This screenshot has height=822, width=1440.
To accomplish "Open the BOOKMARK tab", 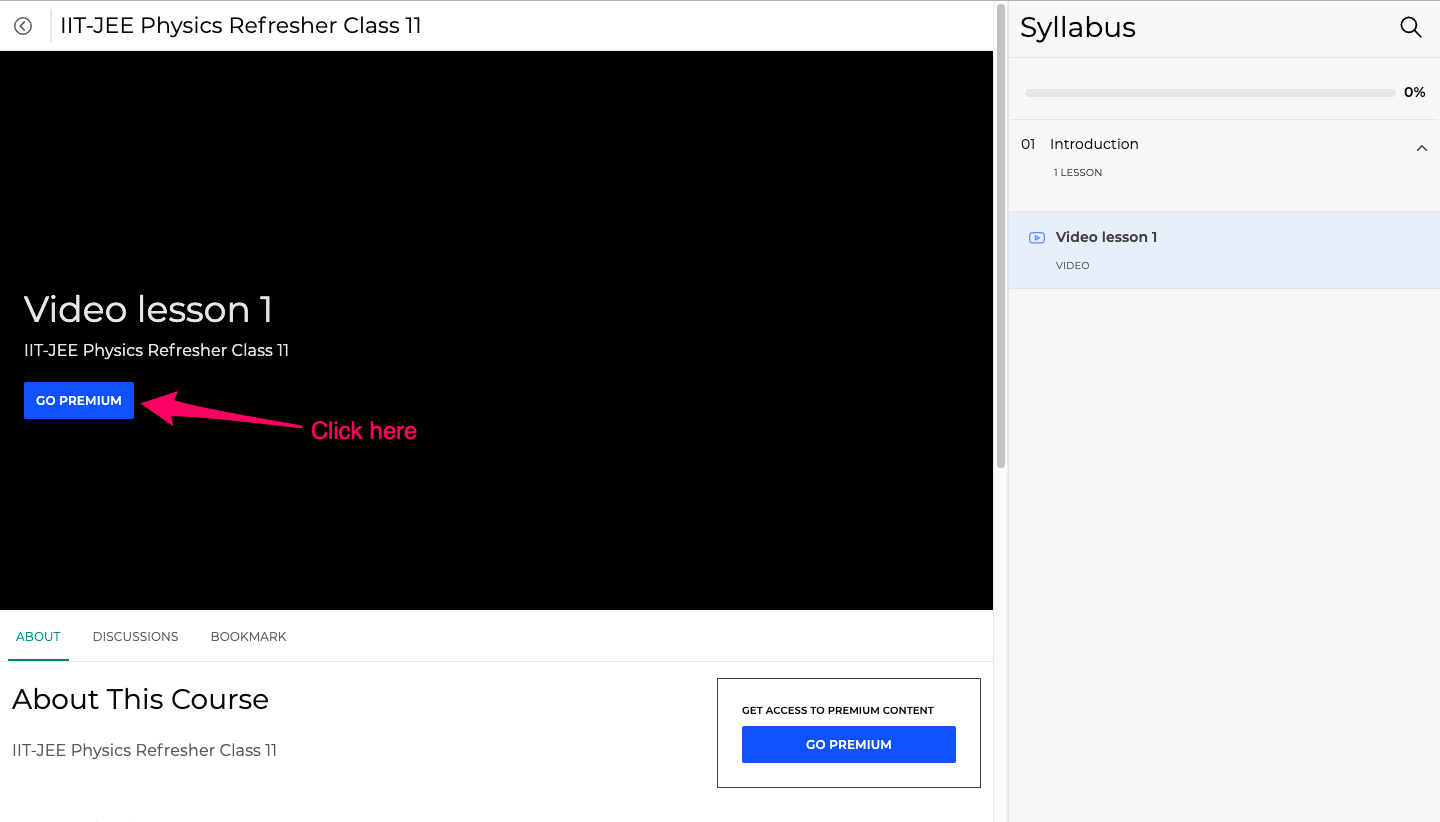I will pyautogui.click(x=248, y=637).
